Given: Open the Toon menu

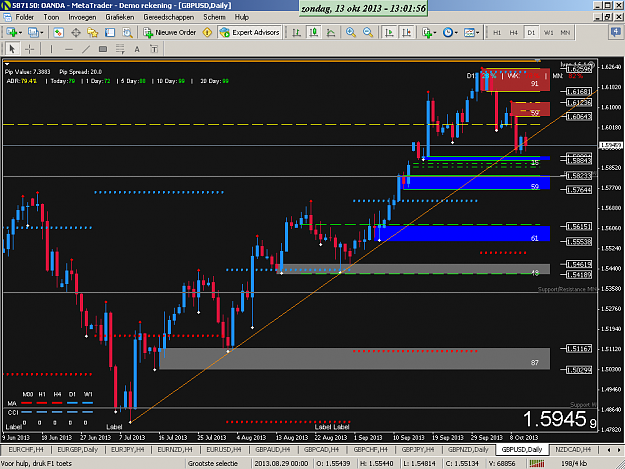Looking at the screenshot, I should pyautogui.click(x=51, y=17).
